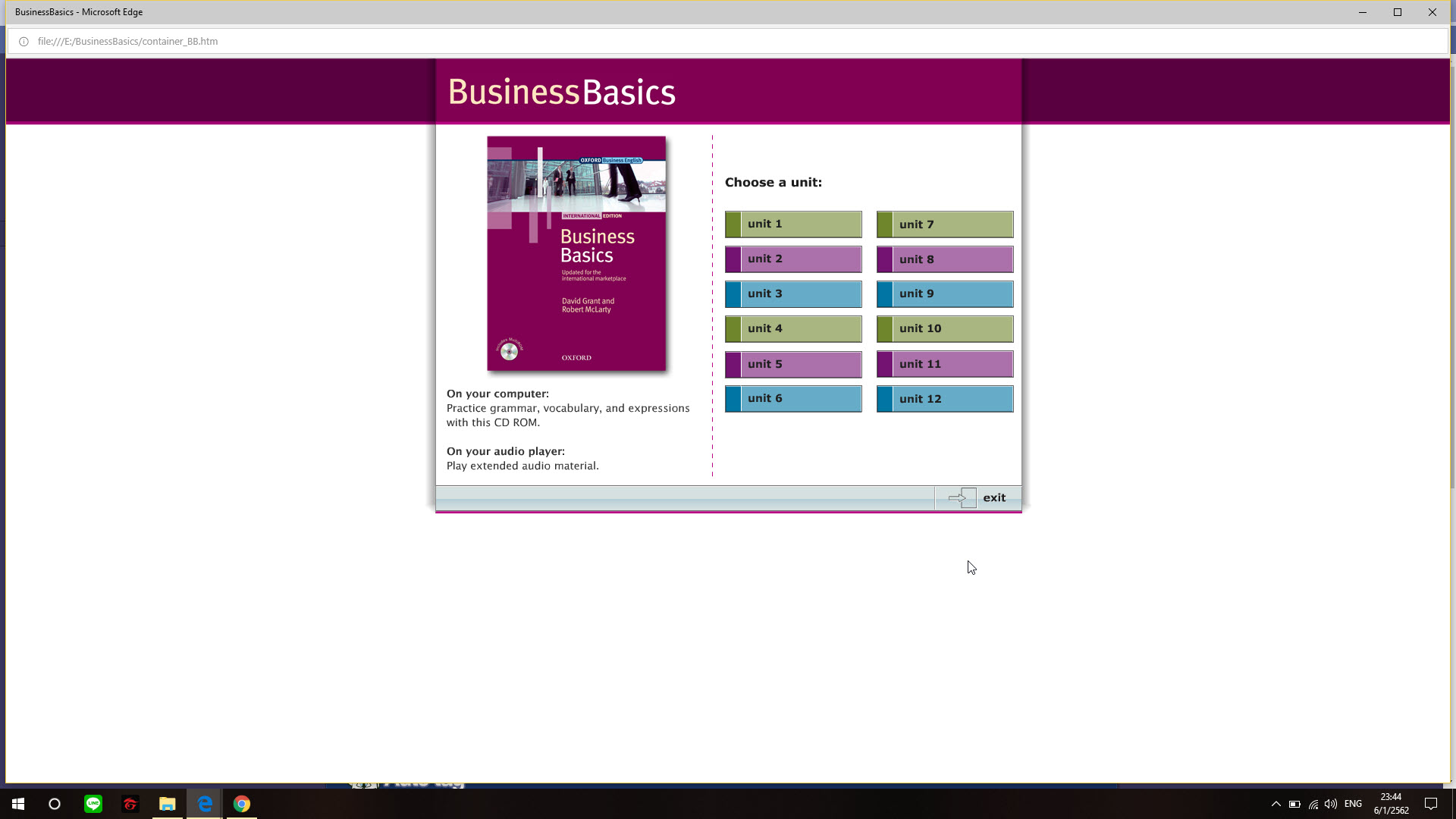Click the 'On your computer:' text
The height and width of the screenshot is (819, 1456).
497,394
